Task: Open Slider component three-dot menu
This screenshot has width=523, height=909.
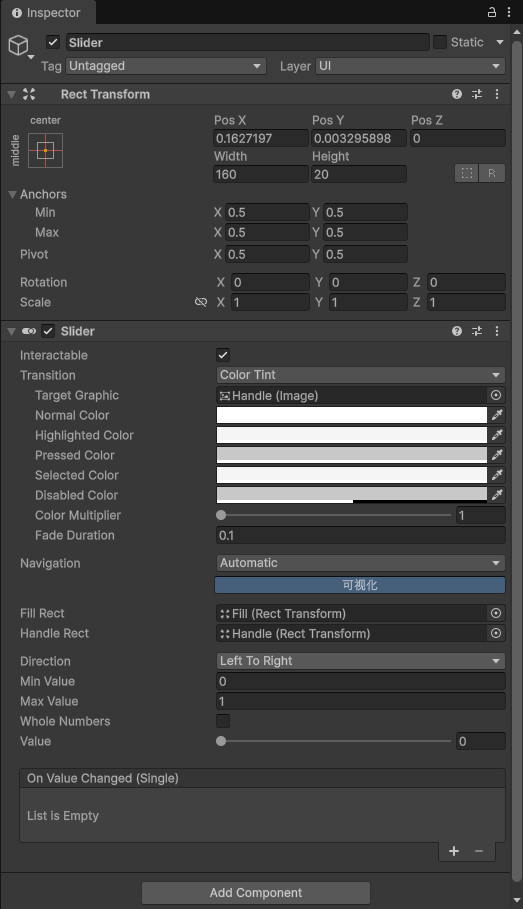Action: [x=497, y=331]
